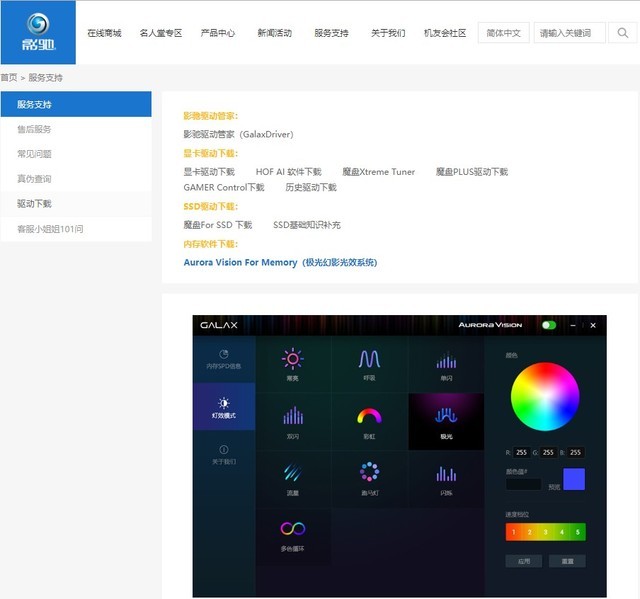Click the G value 255 field
The height and width of the screenshot is (599, 640).
pyautogui.click(x=548, y=453)
